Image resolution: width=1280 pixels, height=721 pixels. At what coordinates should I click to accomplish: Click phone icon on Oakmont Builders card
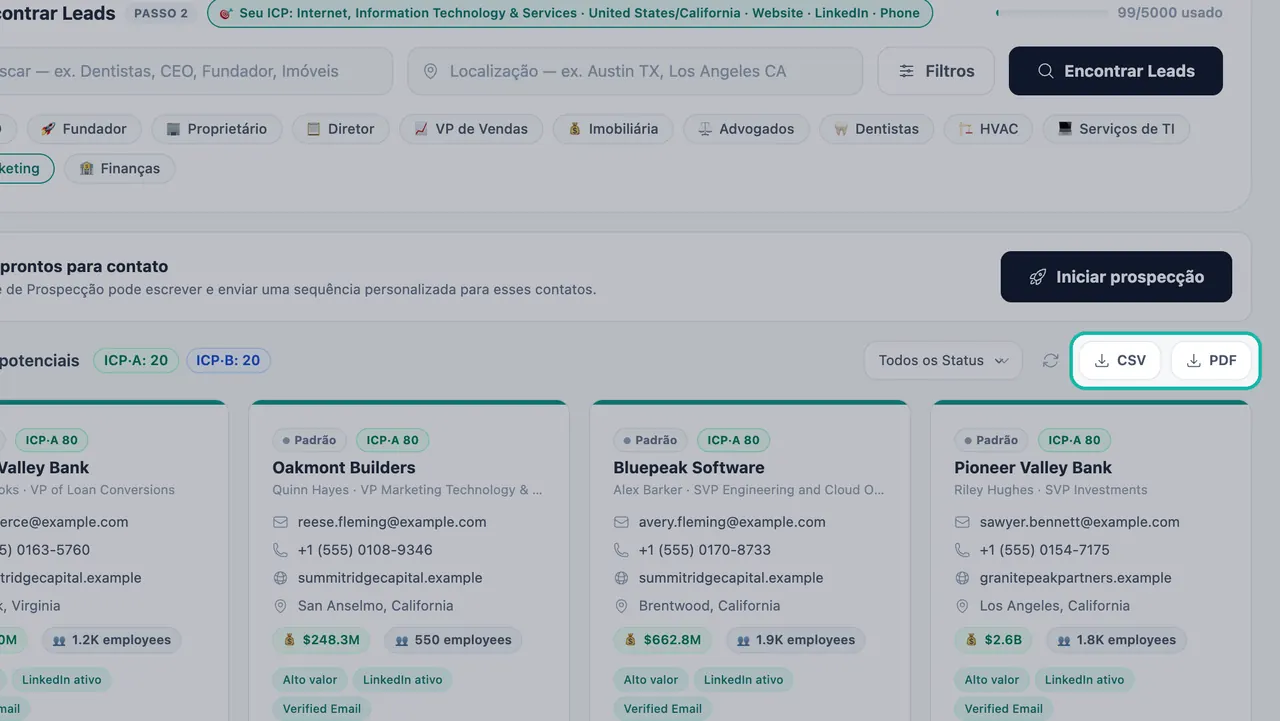pos(280,550)
